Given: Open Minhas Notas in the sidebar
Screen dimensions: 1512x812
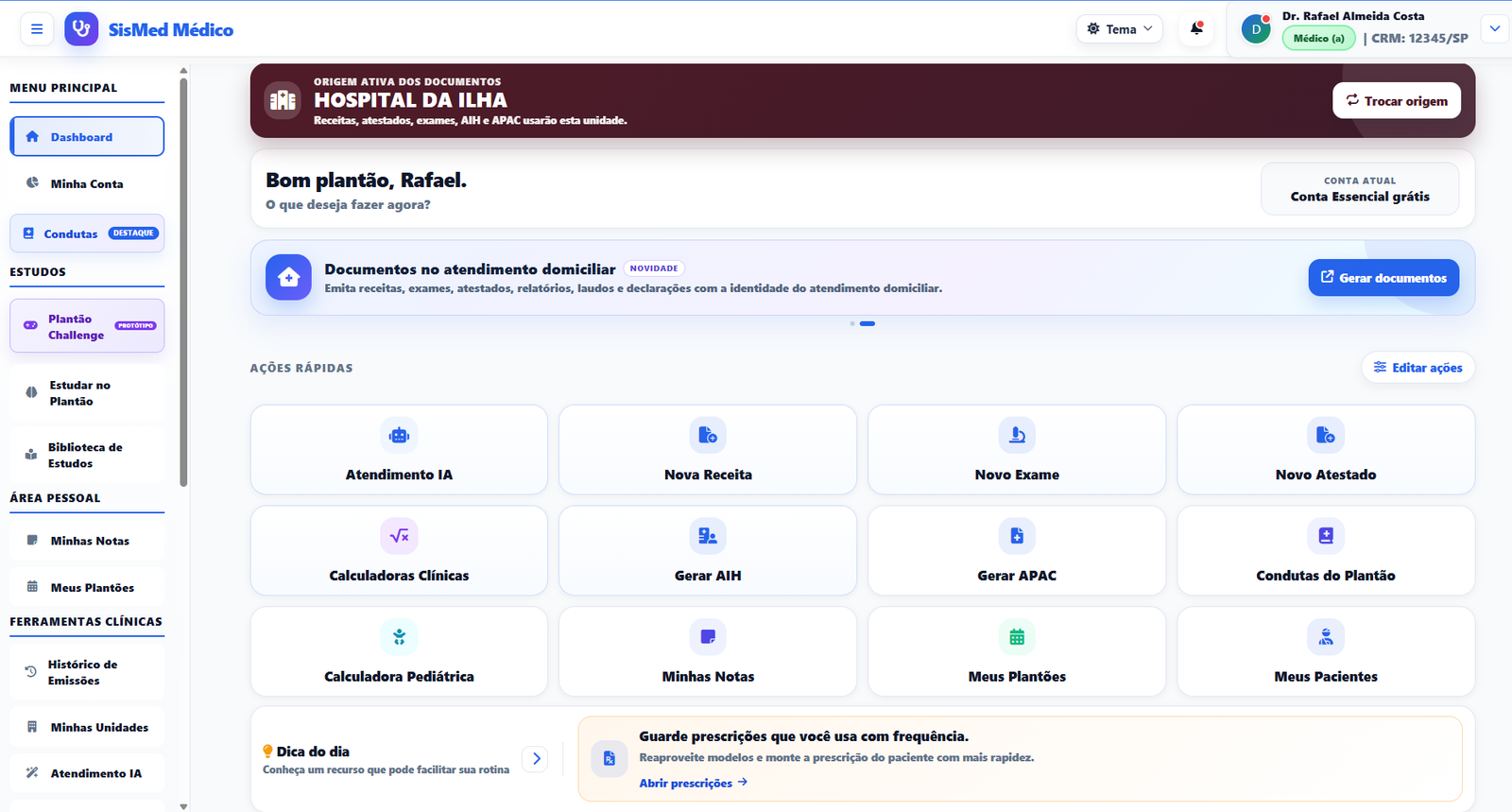Looking at the screenshot, I should point(87,541).
